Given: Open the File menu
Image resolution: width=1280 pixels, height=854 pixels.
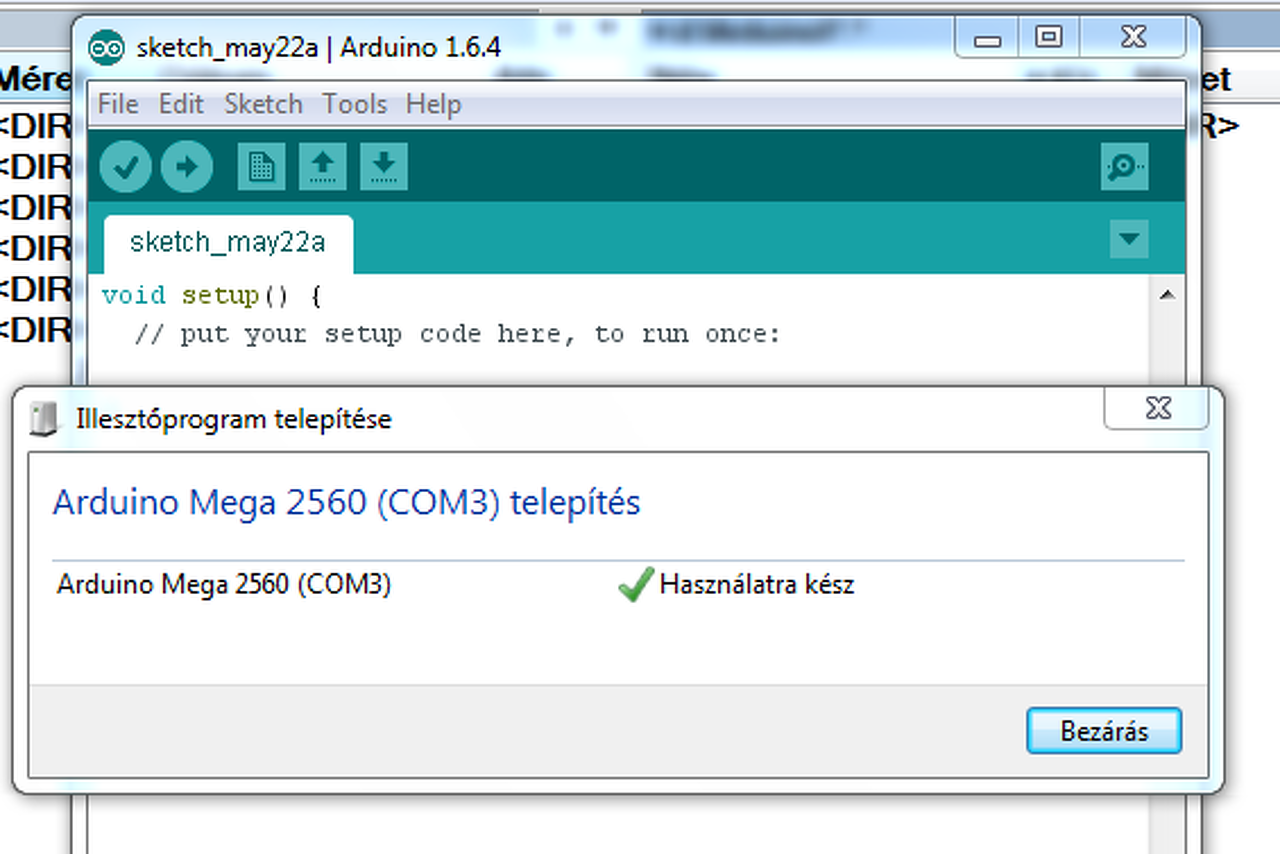Looking at the screenshot, I should click(118, 104).
